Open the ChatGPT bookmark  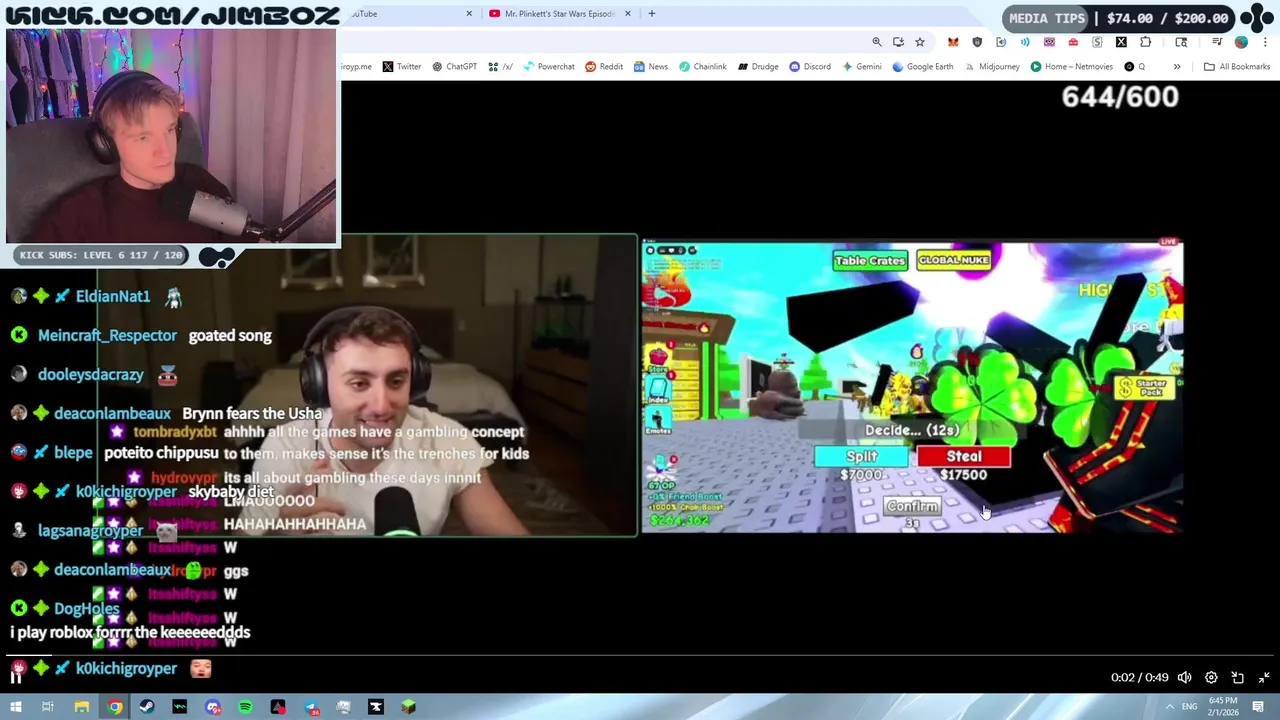454,67
